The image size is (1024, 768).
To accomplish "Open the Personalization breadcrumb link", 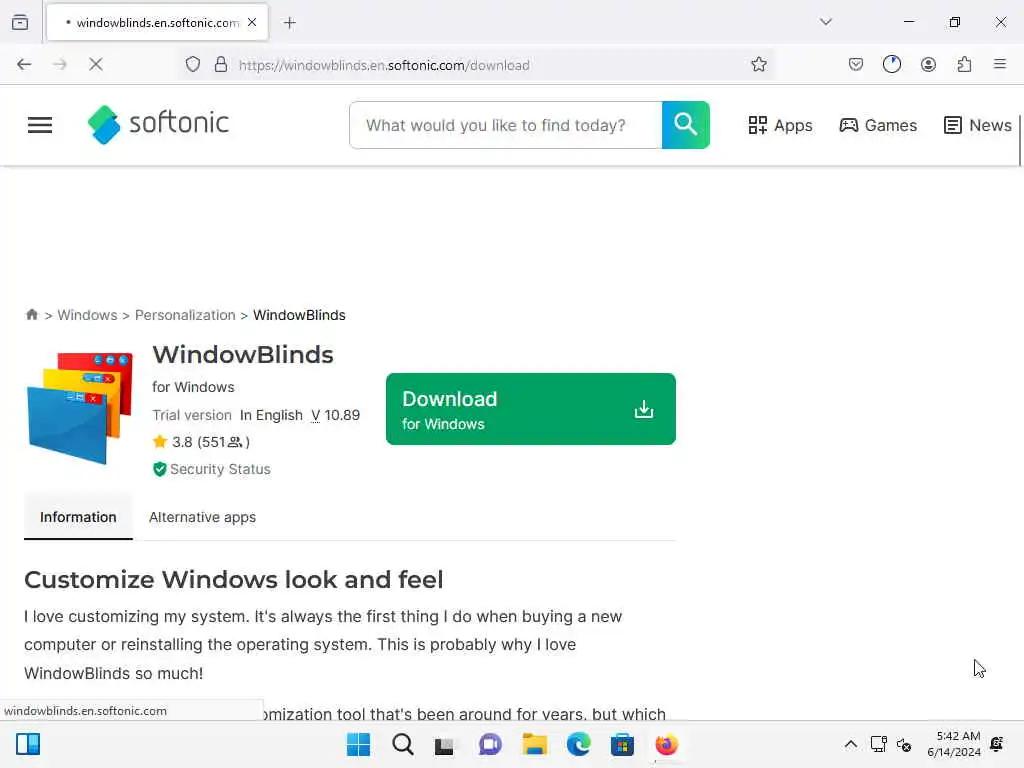I will pos(185,315).
